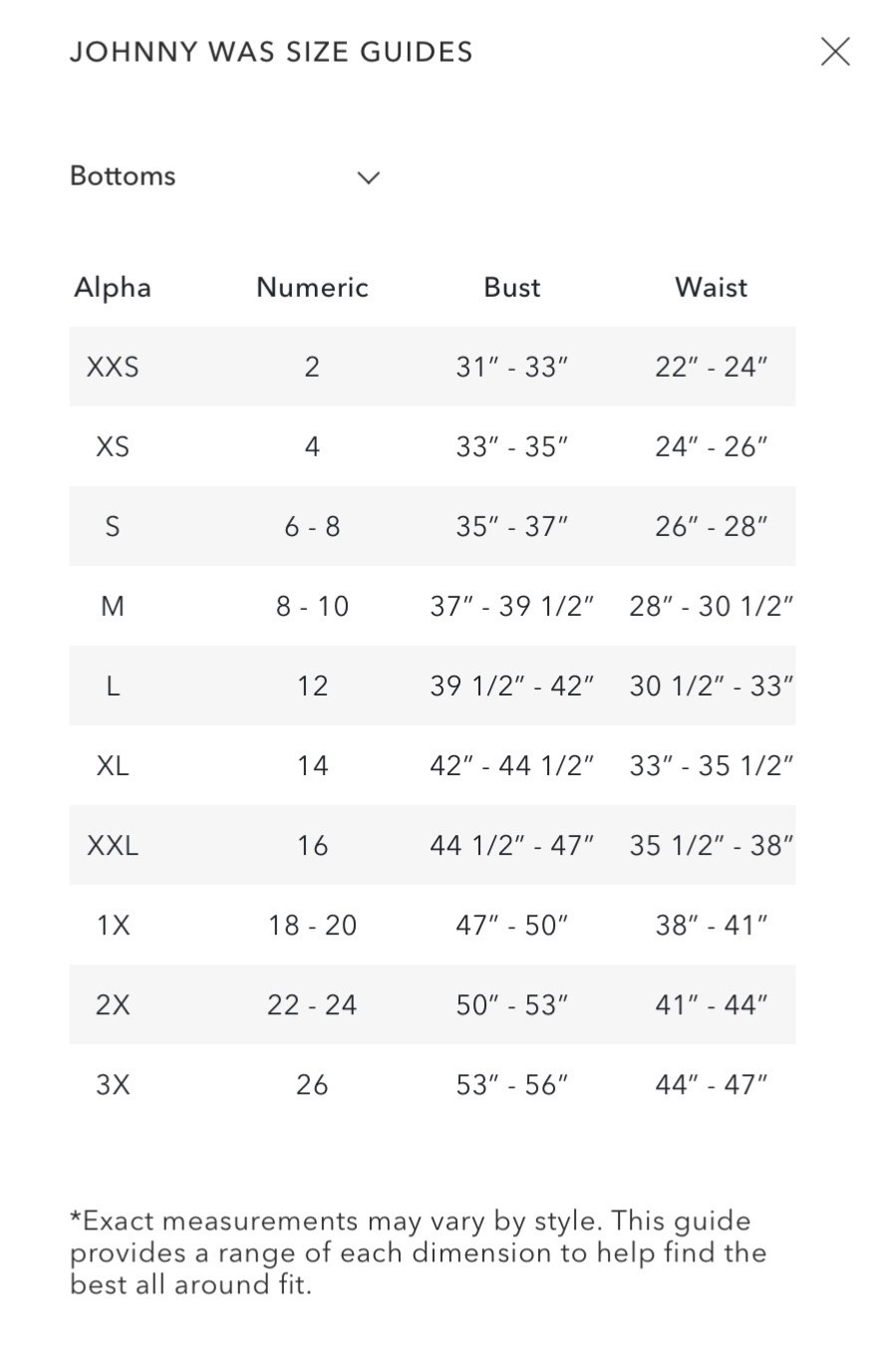The width and height of the screenshot is (878, 1372).
Task: Click the 2X alpha size cell
Action: point(113,1004)
